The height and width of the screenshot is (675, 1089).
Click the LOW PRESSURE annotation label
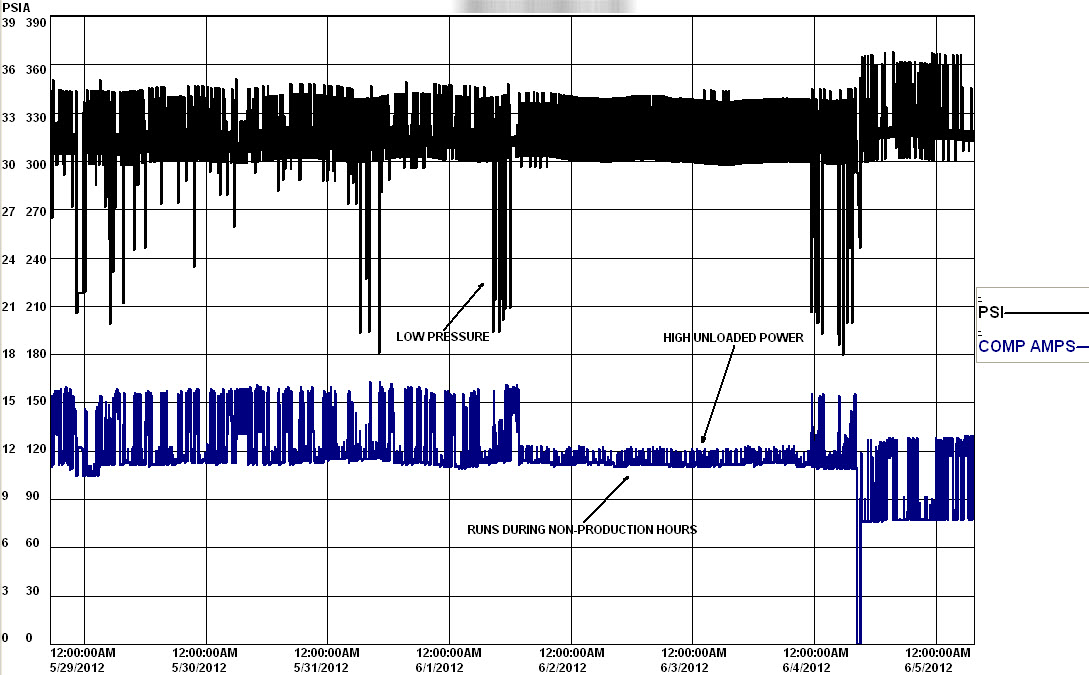click(x=442, y=337)
